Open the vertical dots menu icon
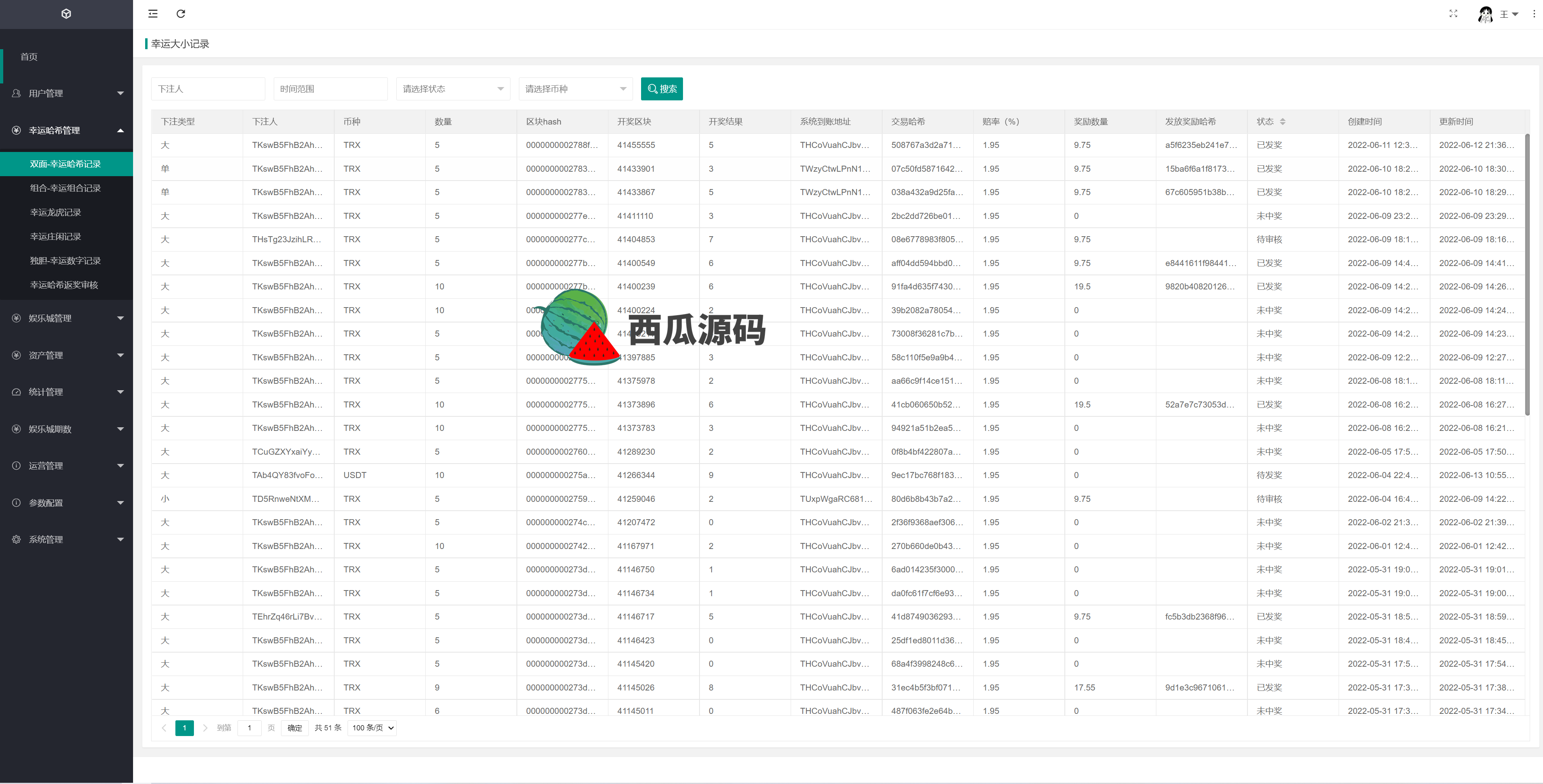This screenshot has height=784, width=1543. pyautogui.click(x=1534, y=14)
